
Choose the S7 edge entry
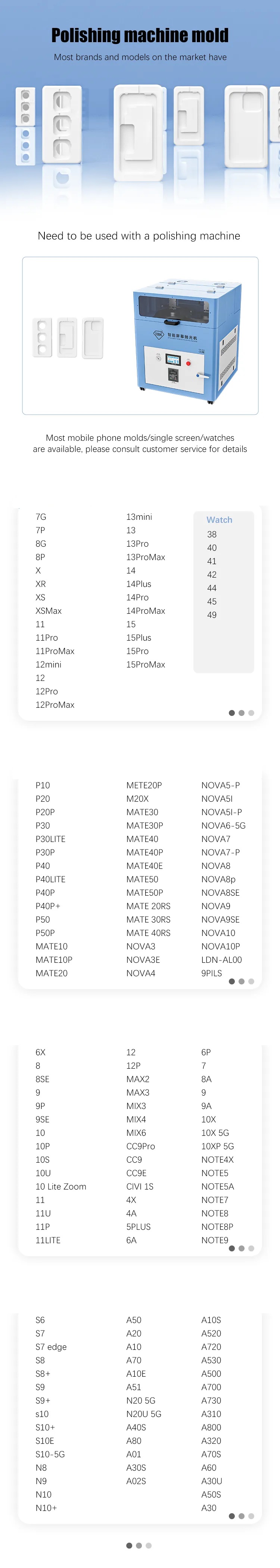tap(51, 1347)
